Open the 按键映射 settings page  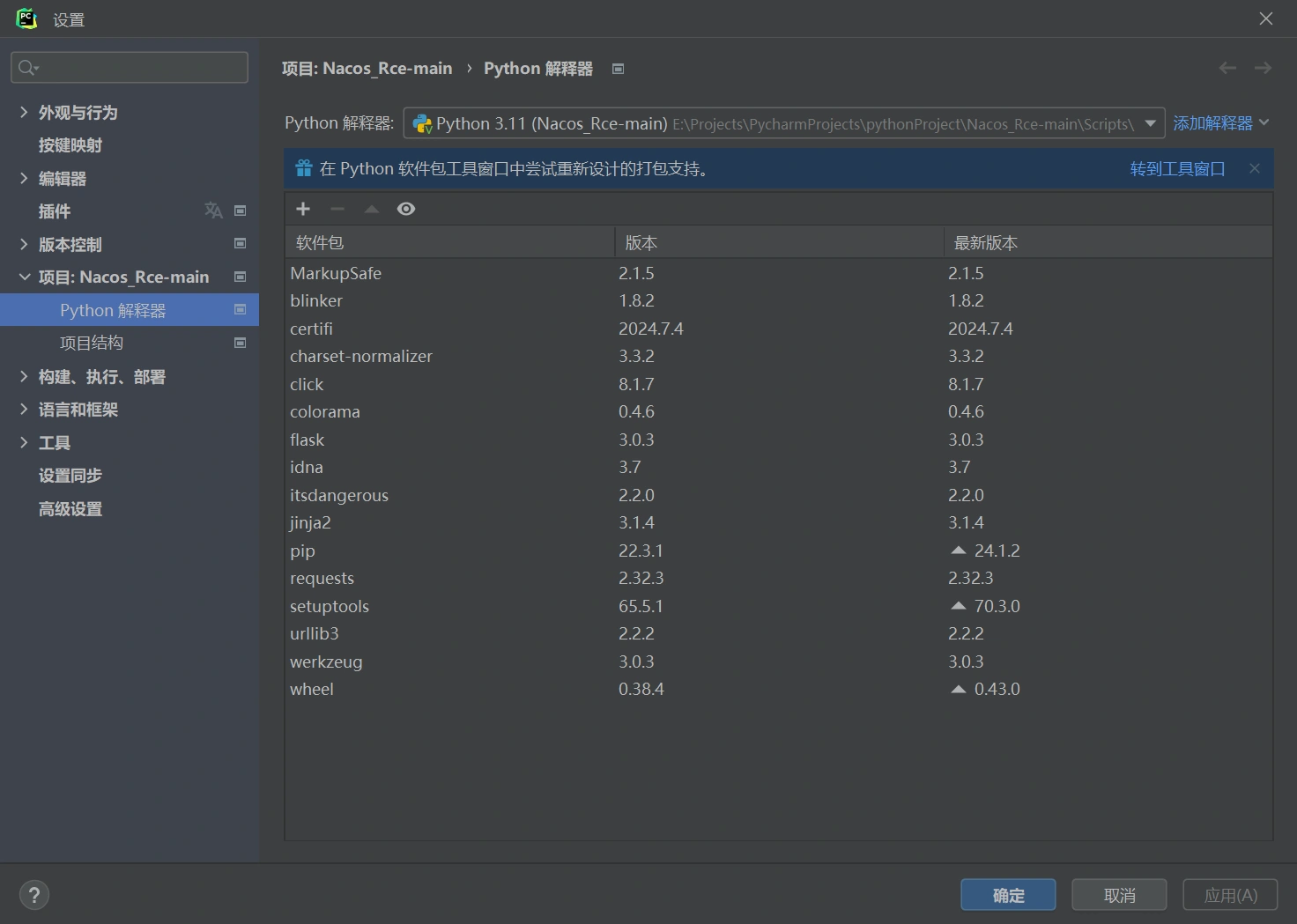[70, 145]
